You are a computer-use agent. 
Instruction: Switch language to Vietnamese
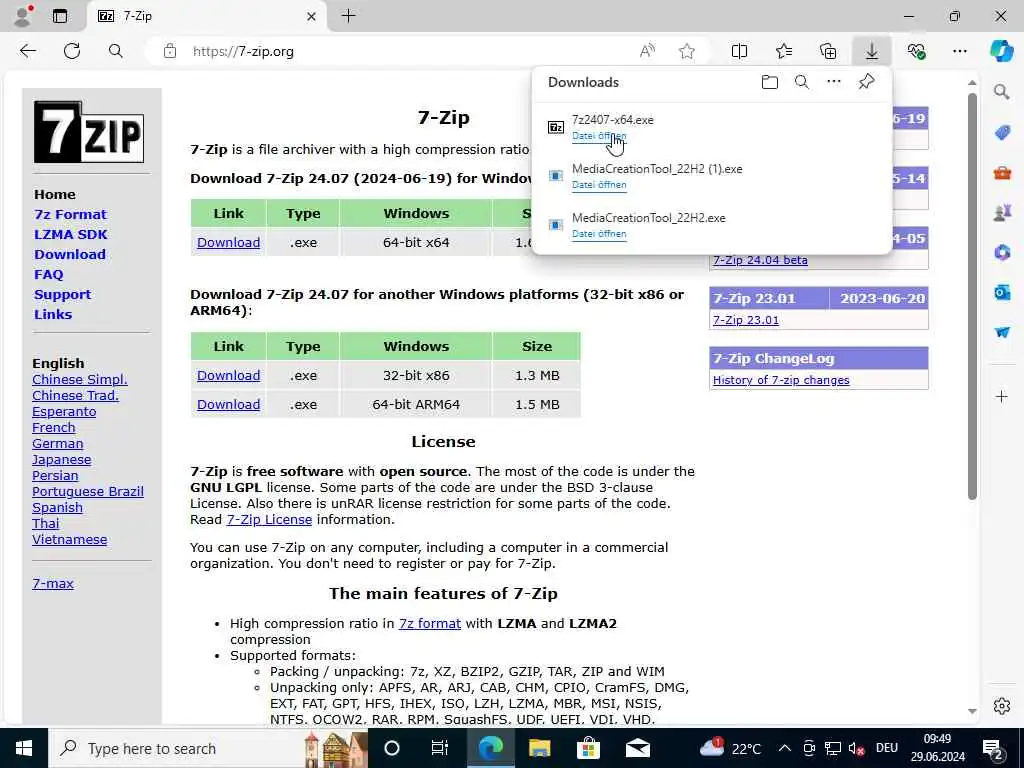[69, 539]
